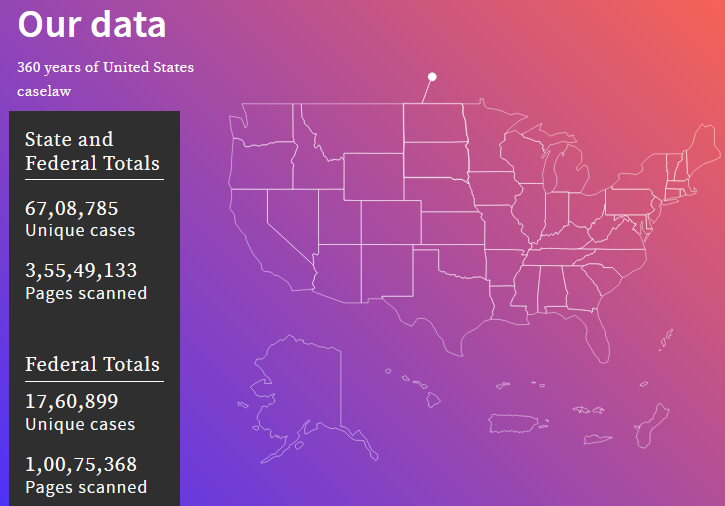Select North Dakota beneath the white marker
Screen dimensions: 725x506
point(434,123)
